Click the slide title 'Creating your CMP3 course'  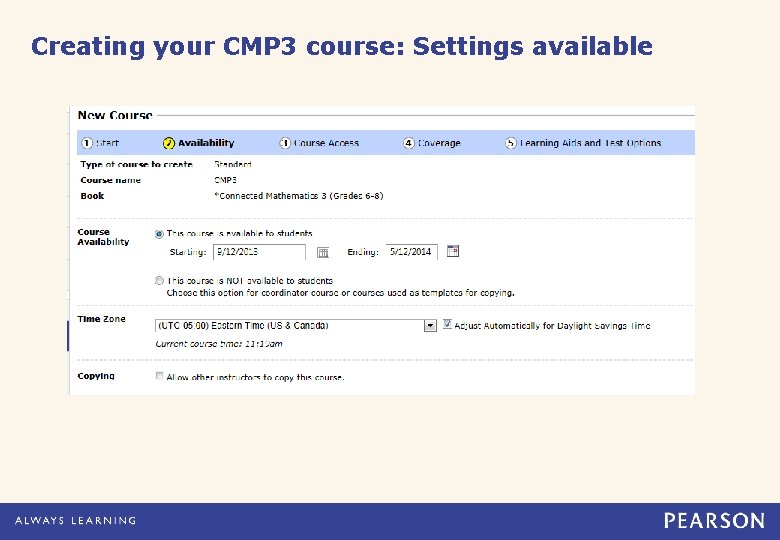click(342, 47)
